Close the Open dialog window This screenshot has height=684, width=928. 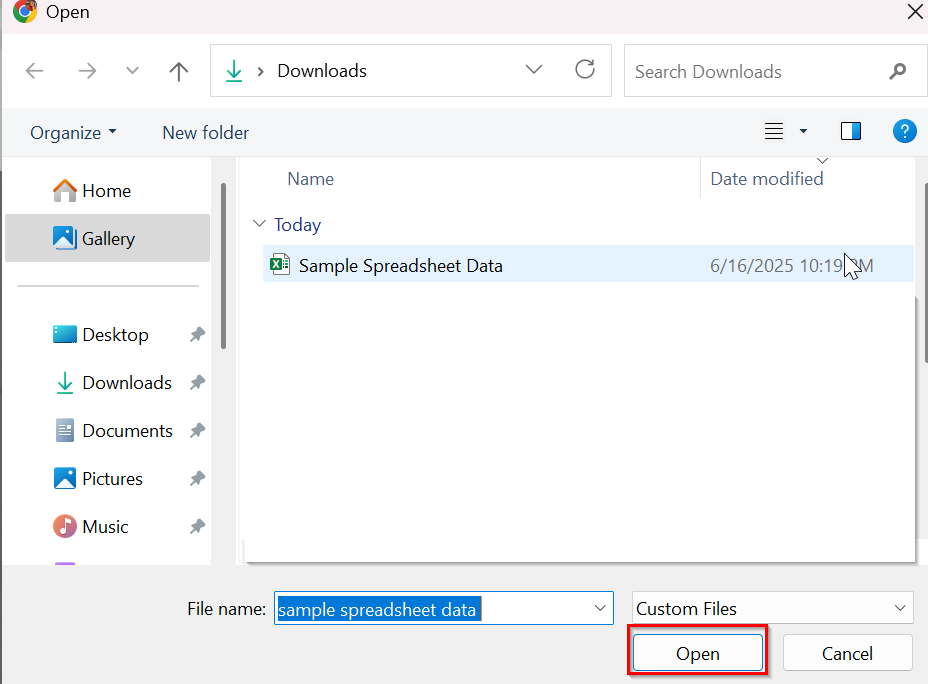pos(915,12)
